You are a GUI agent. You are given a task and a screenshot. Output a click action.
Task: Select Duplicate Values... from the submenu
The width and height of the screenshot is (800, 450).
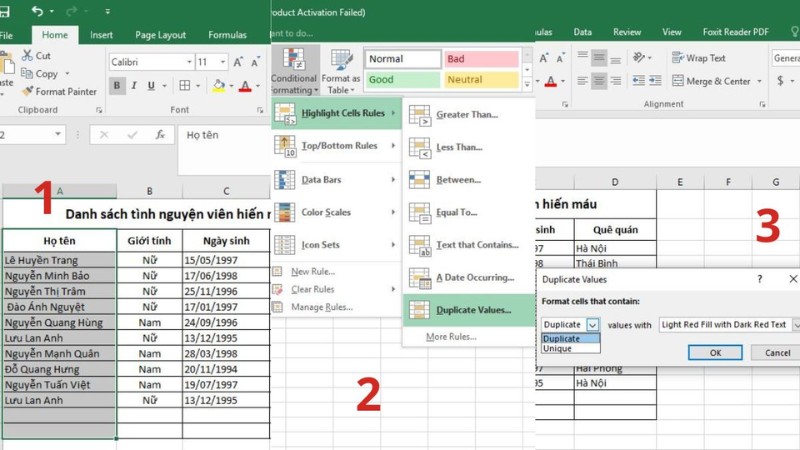[473, 310]
